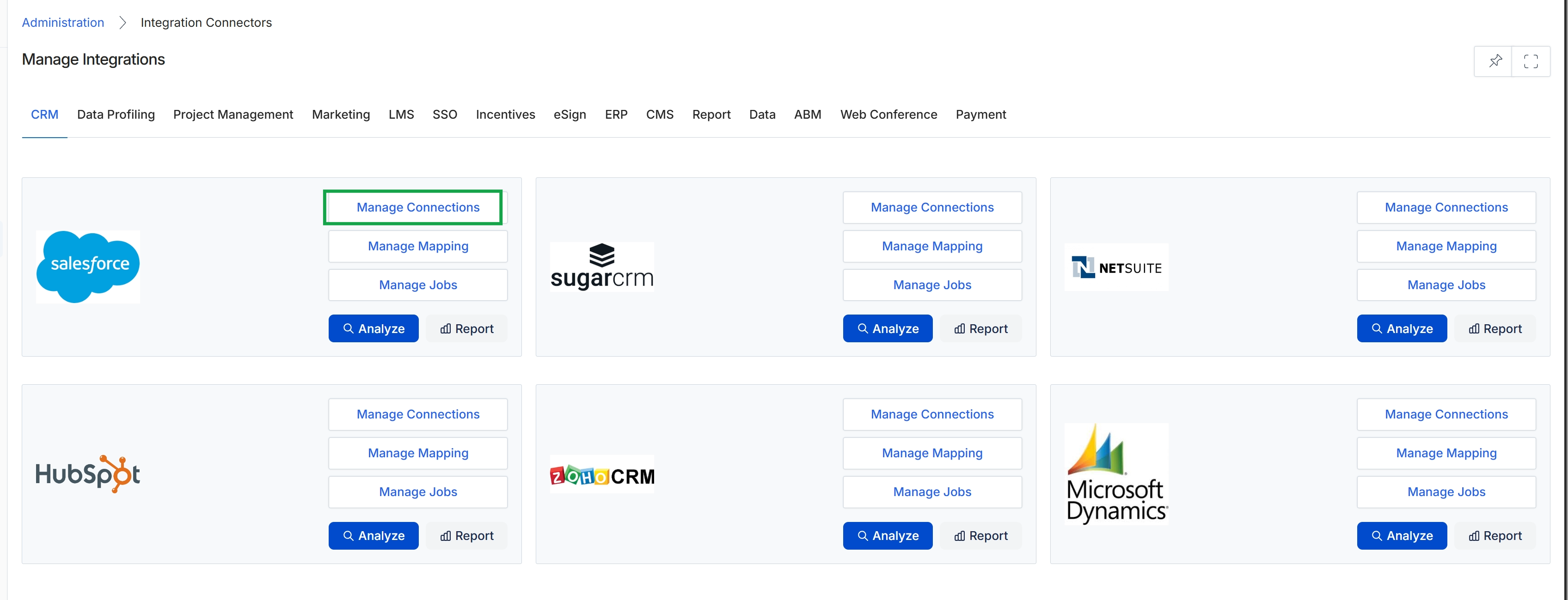Open the Data tab
Screen dimensions: 1568x600
[762, 114]
